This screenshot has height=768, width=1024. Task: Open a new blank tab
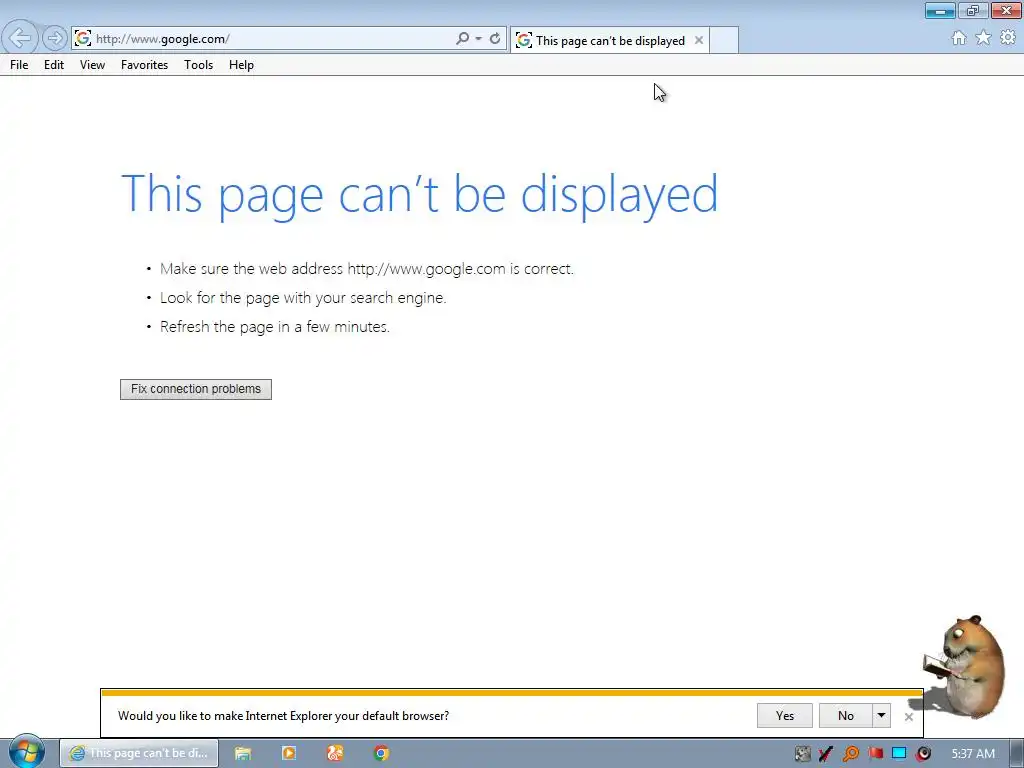(x=724, y=40)
